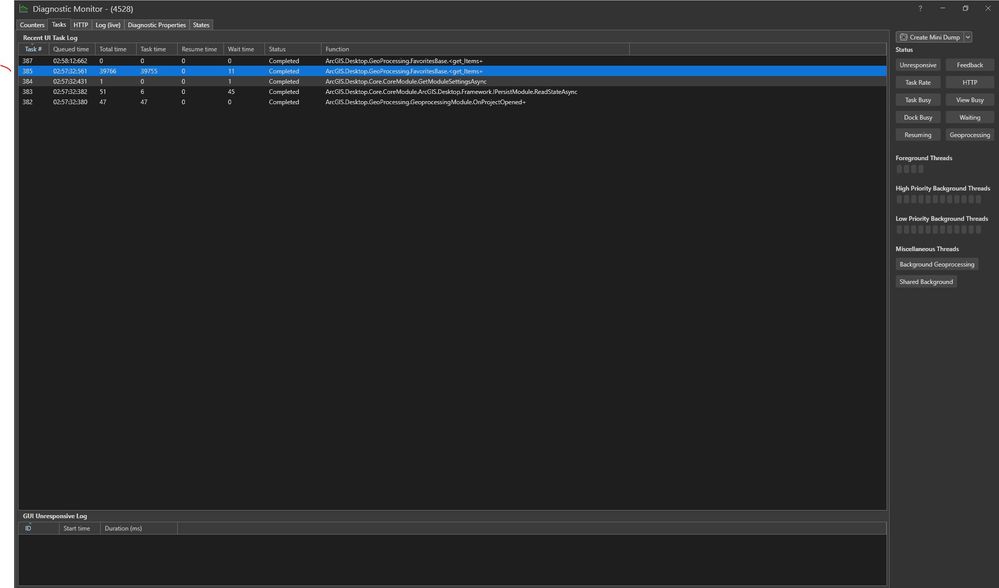Screen dimensions: 999x588
Task: Click the Resuming status indicator
Action: point(917,135)
